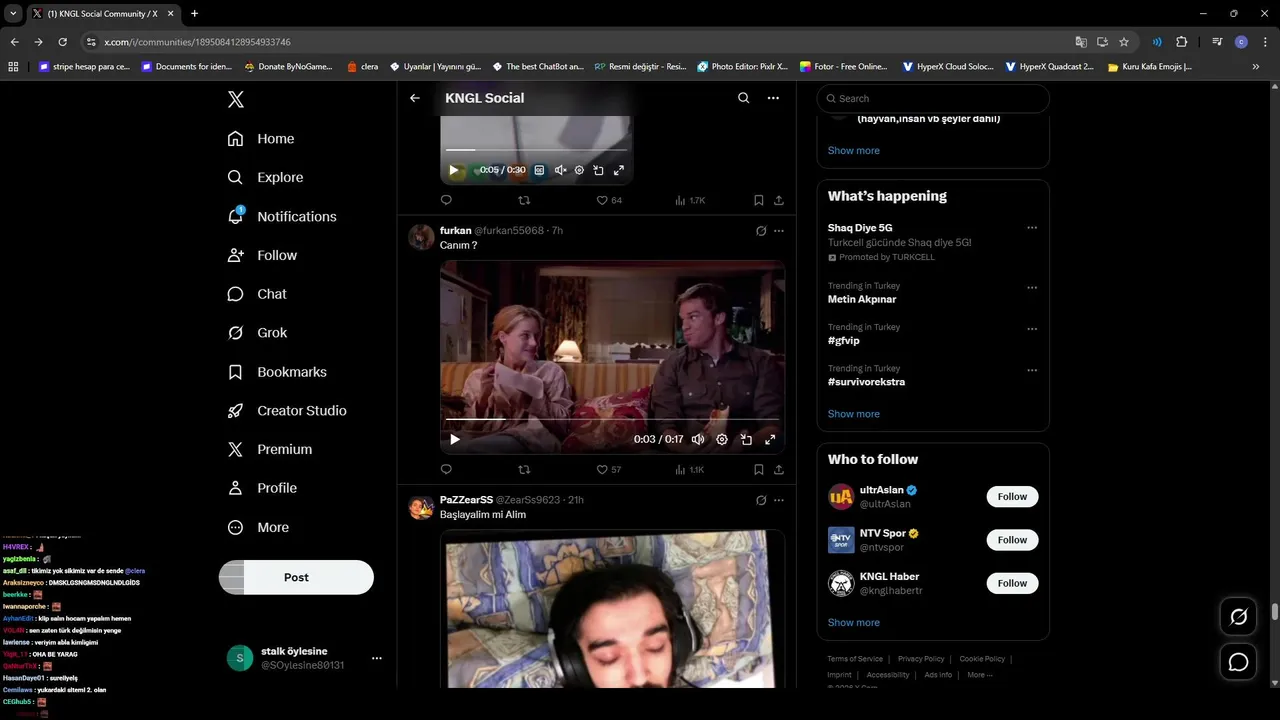The image size is (1280, 720).
Task: Open the floating Grok button
Action: (x=1238, y=617)
